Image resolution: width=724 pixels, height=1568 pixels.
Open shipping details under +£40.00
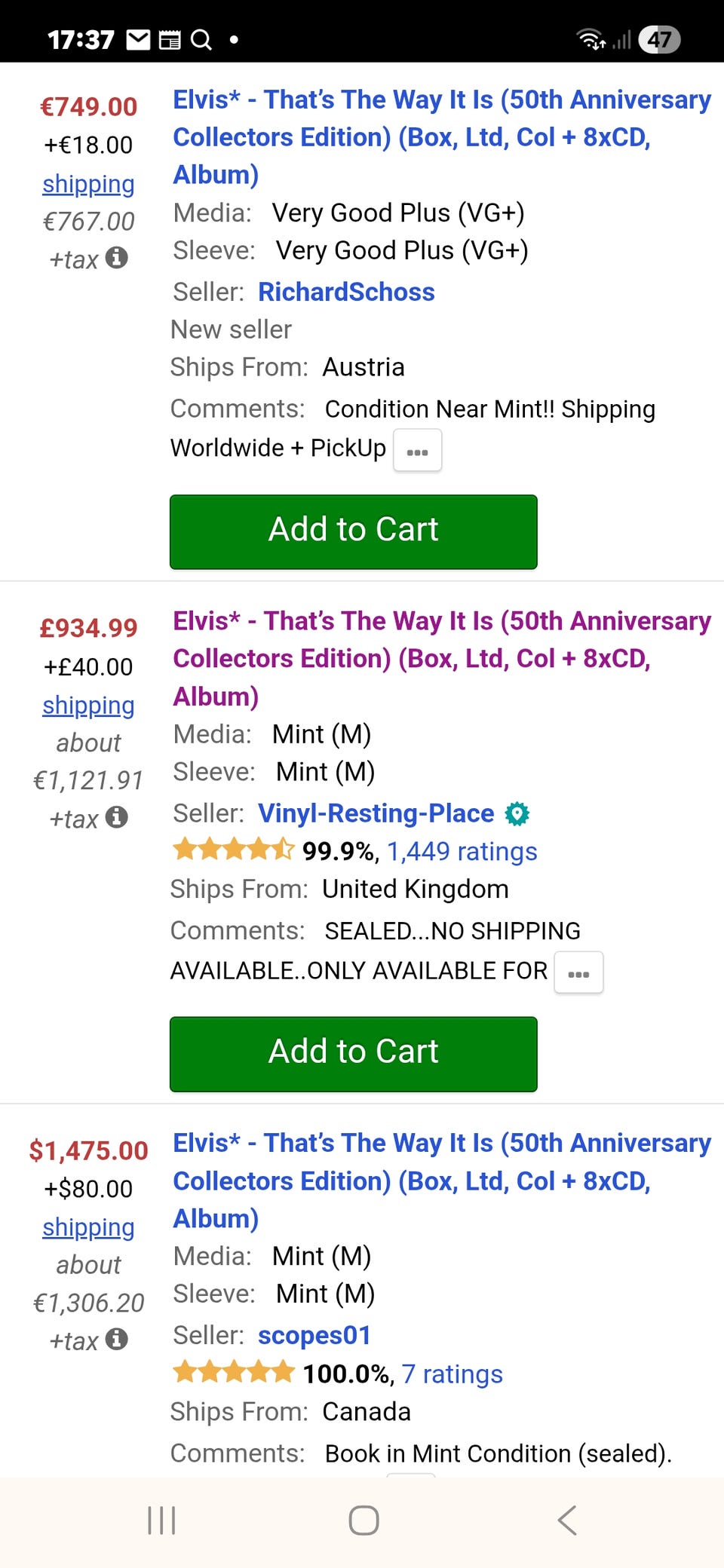pyautogui.click(x=88, y=706)
